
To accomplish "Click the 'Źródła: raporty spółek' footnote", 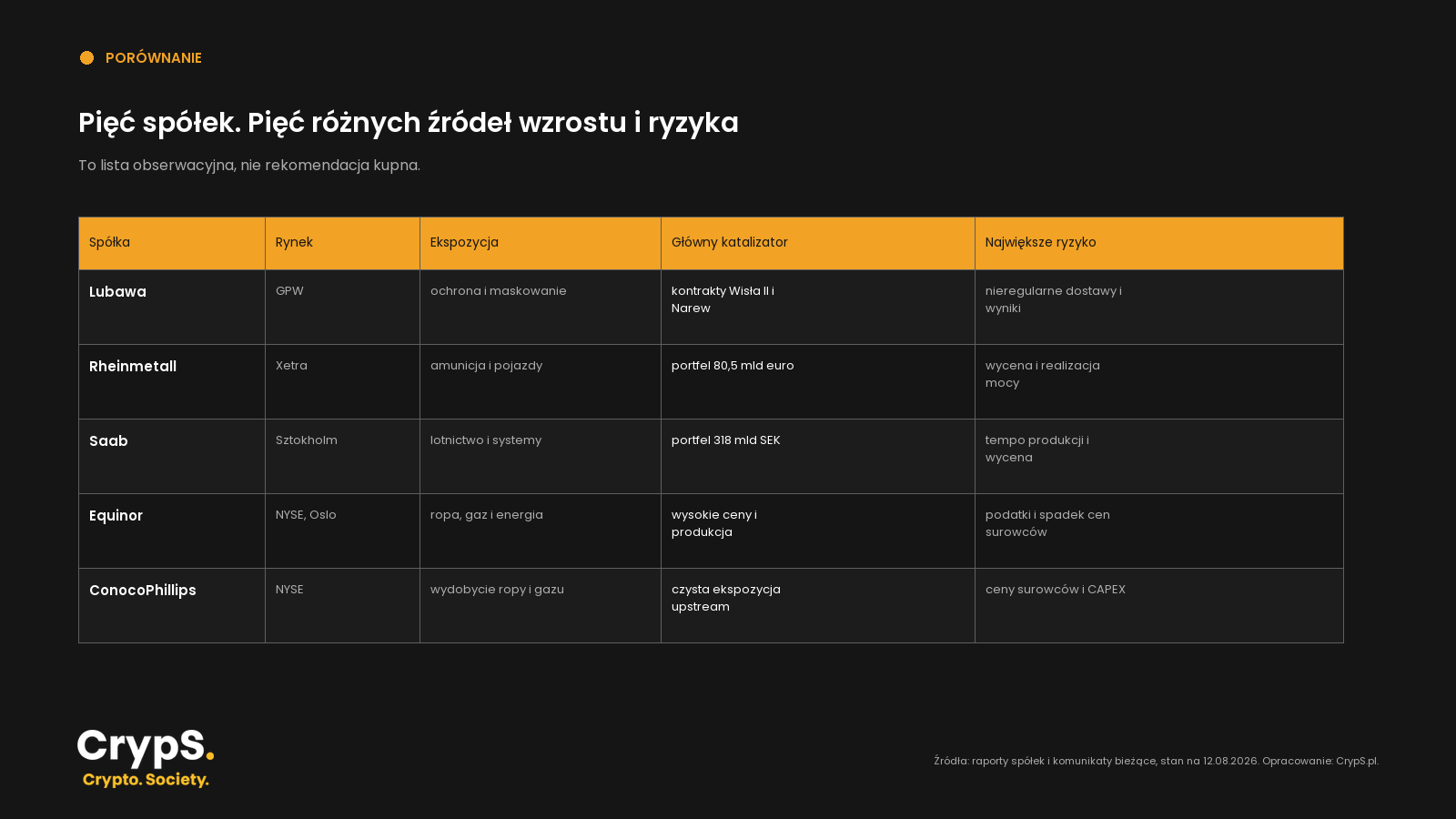I will click(1156, 762).
